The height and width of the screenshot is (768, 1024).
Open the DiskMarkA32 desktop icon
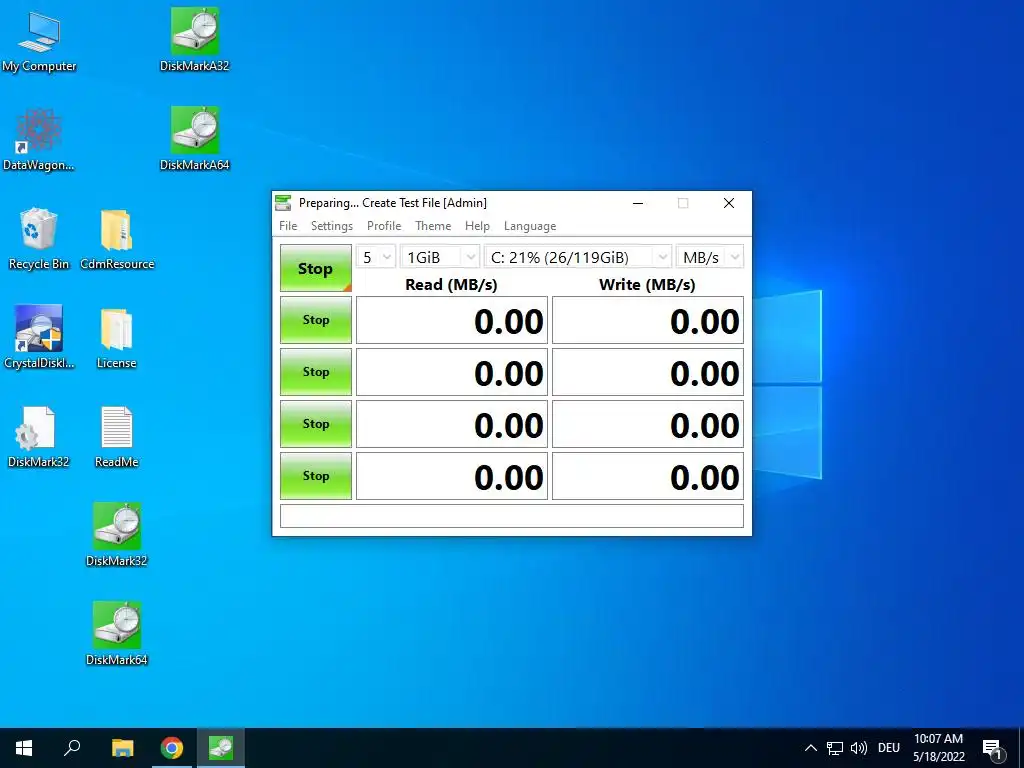(195, 39)
